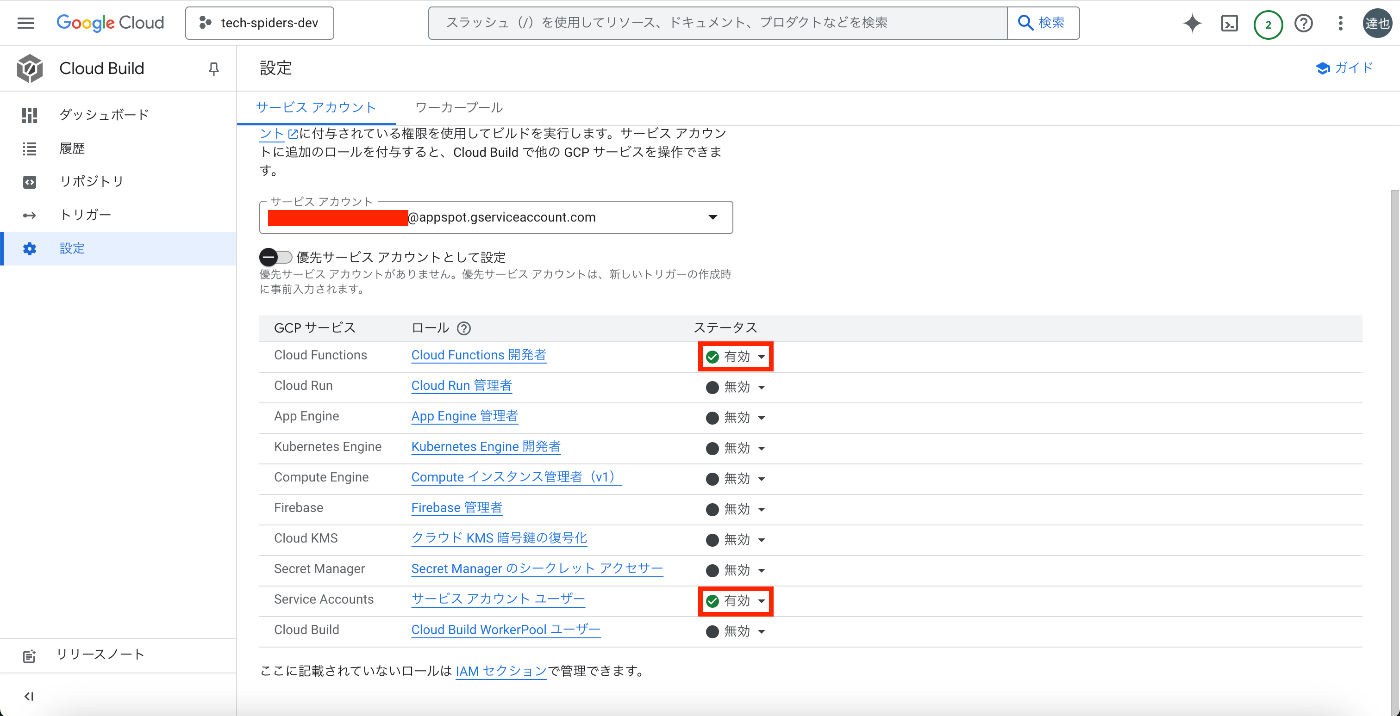Click the green check icon for Cloud Functions
This screenshot has height=716, width=1400.
click(x=713, y=357)
